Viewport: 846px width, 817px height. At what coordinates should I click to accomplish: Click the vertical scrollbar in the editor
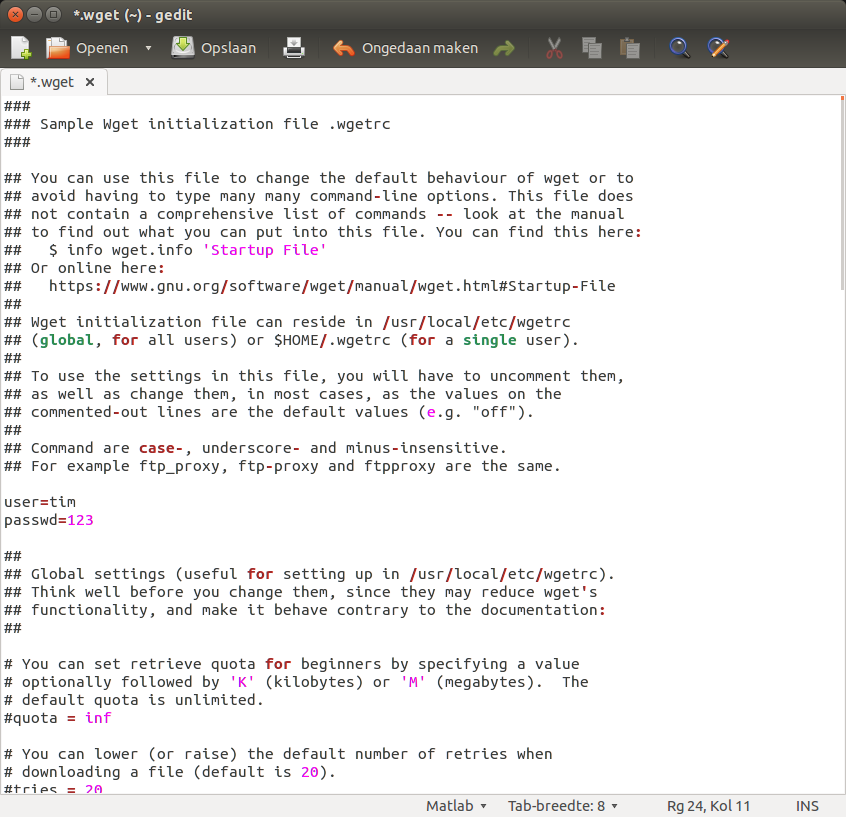839,200
